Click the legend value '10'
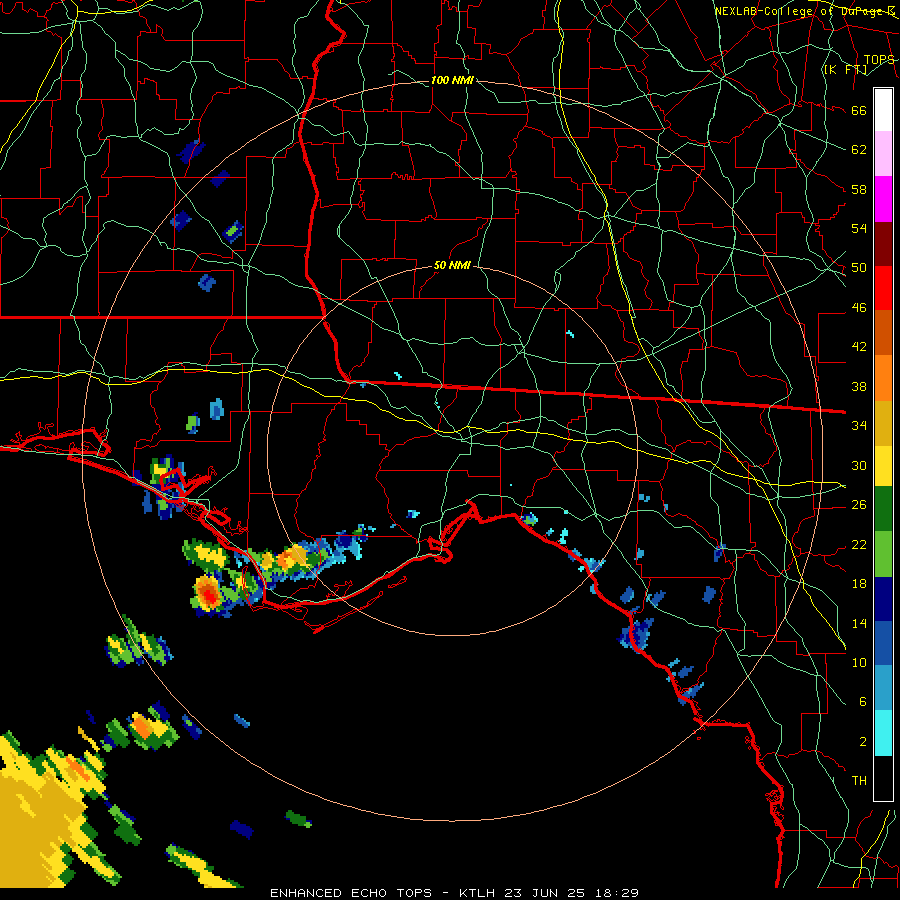This screenshot has width=900, height=900. [x=859, y=662]
